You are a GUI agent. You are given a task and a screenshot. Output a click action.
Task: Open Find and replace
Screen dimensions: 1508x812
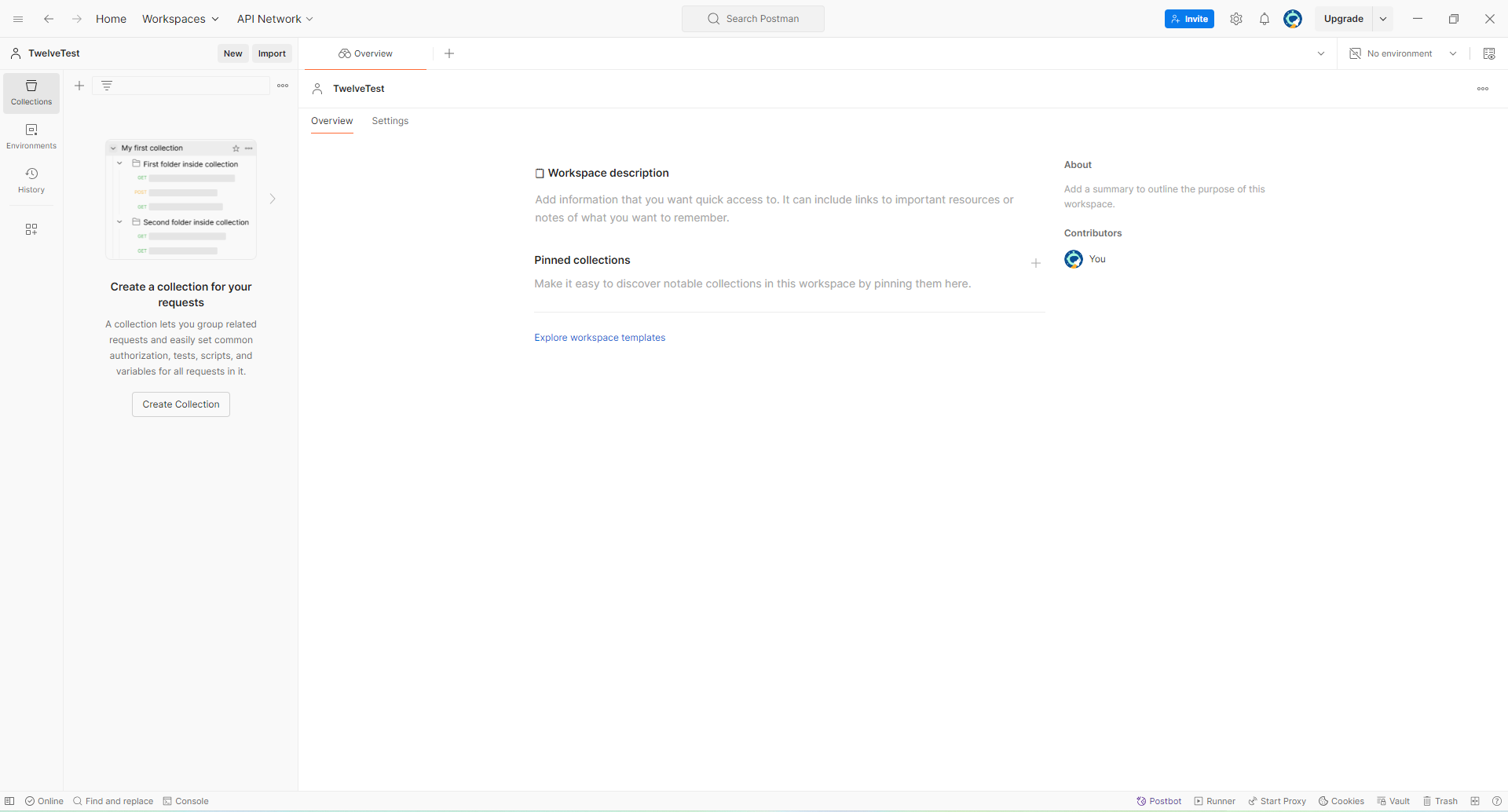(x=113, y=801)
